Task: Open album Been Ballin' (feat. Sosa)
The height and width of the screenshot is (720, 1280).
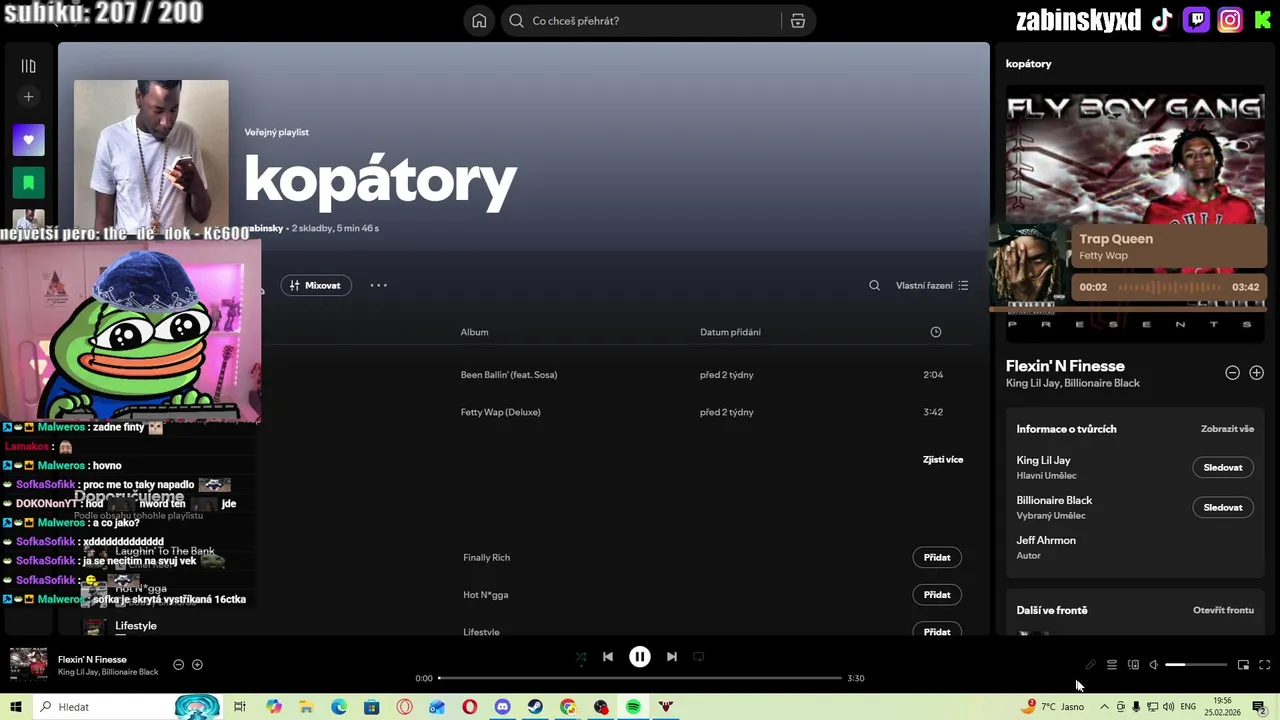Action: click(x=509, y=375)
